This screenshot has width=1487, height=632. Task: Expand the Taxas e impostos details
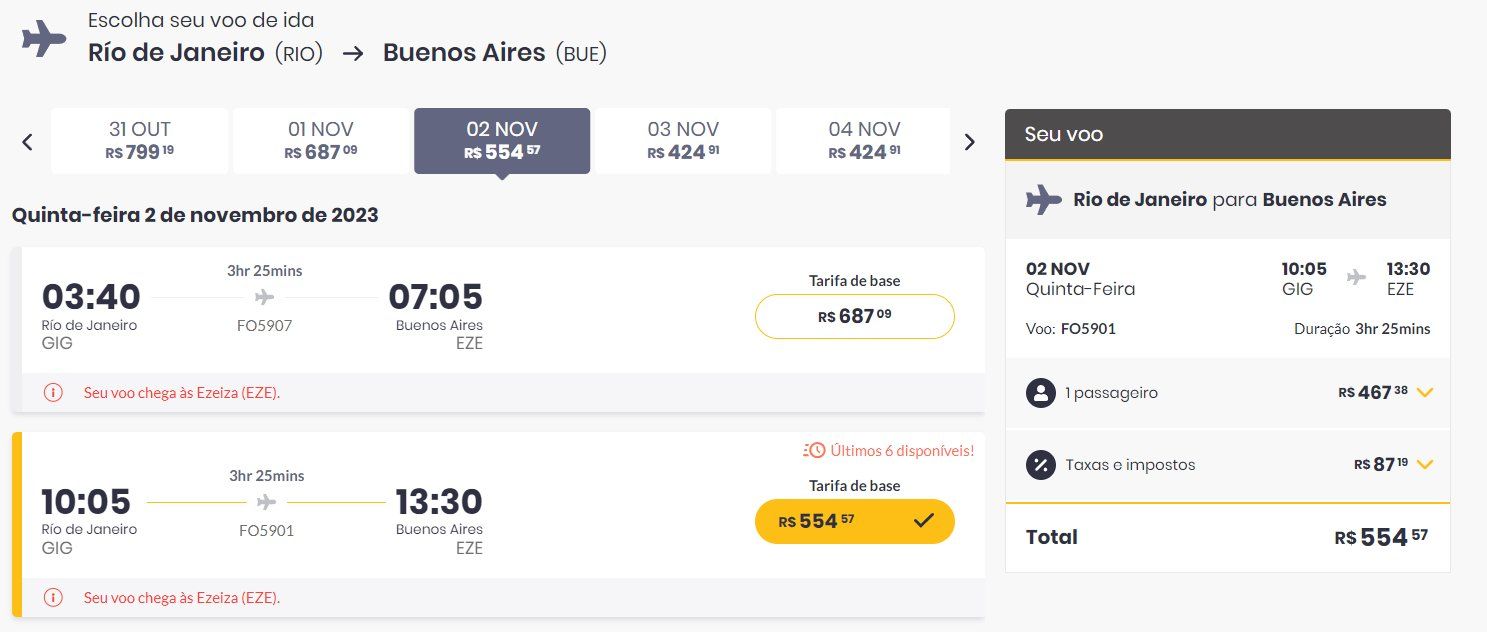(1425, 465)
